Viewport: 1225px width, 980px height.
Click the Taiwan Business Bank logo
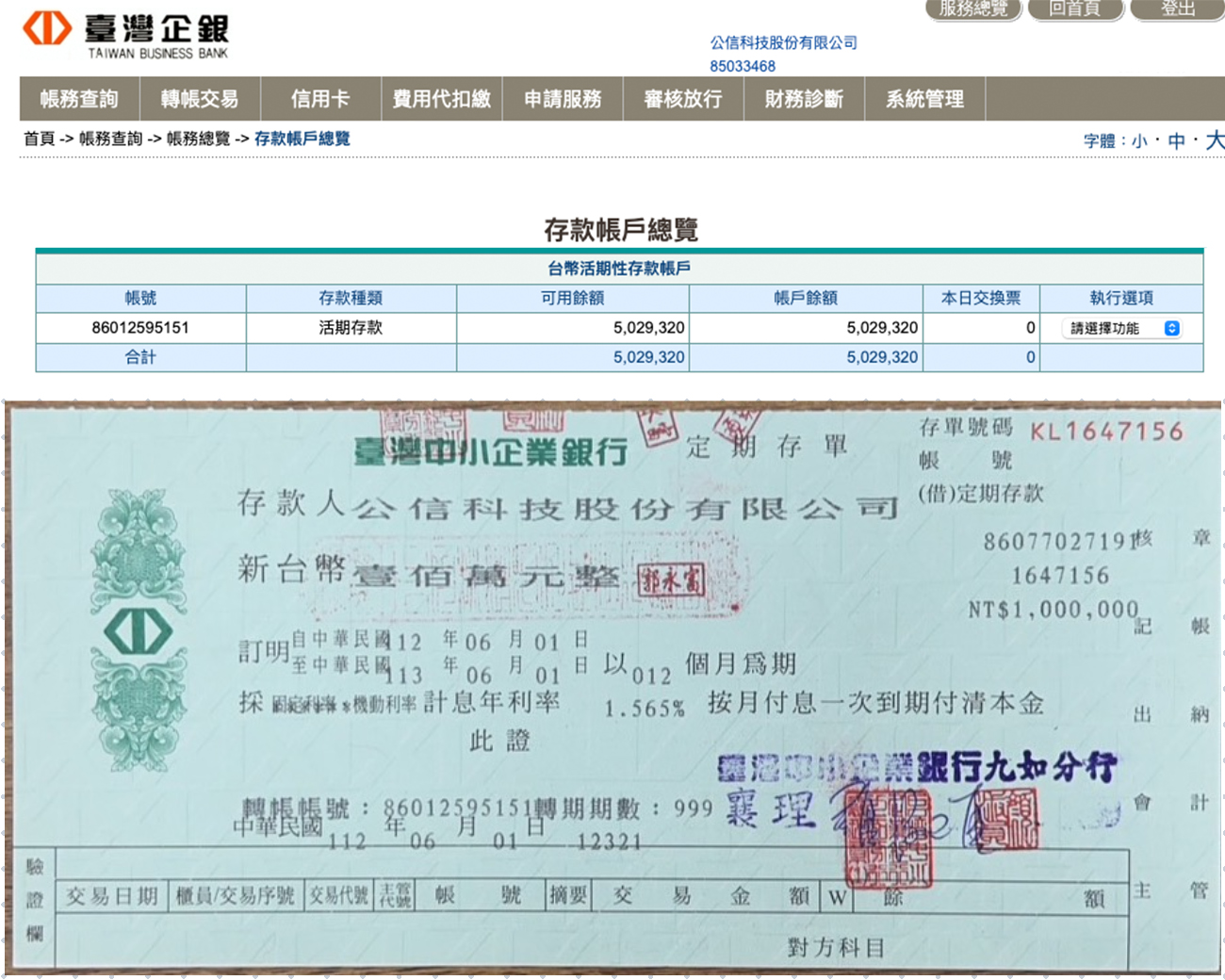(x=125, y=36)
